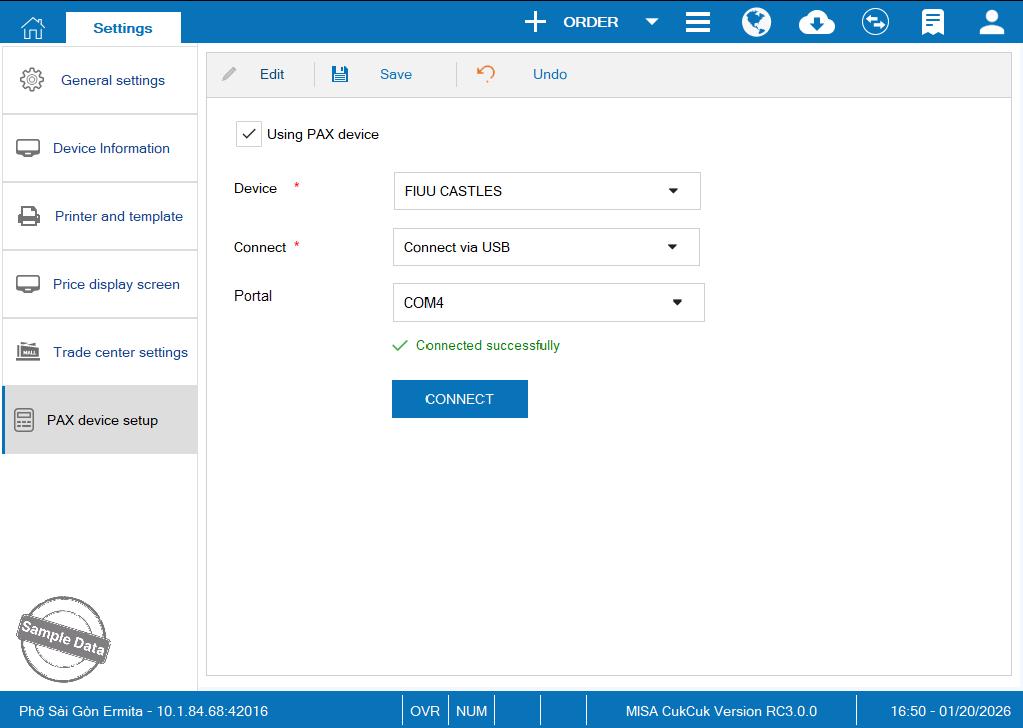
Task: Click the home icon in top bar
Action: click(33, 27)
